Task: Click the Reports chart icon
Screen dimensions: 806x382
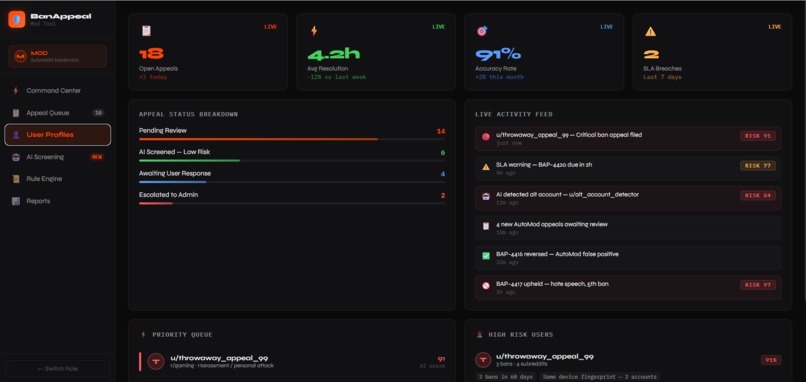Action: pos(16,201)
